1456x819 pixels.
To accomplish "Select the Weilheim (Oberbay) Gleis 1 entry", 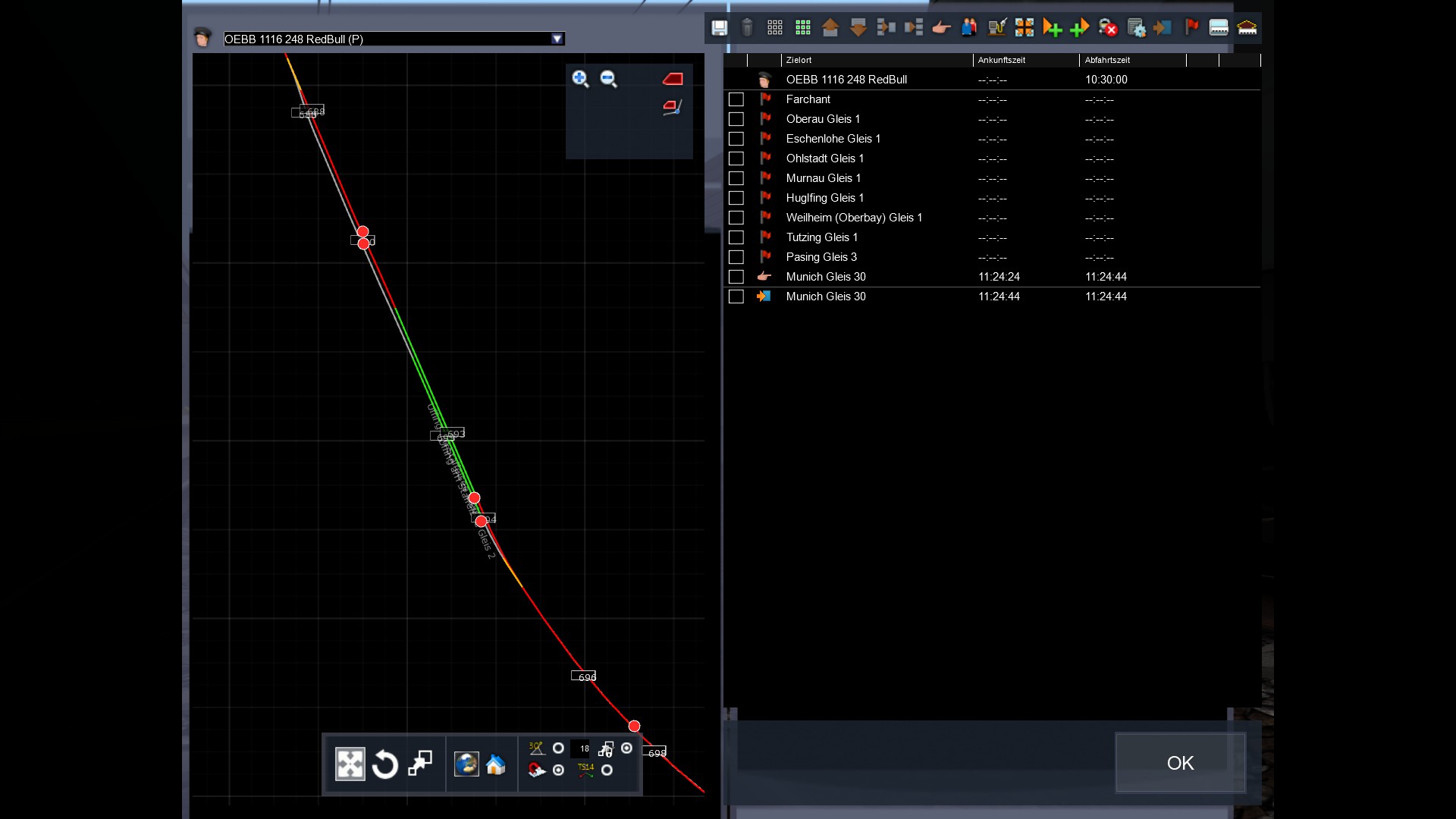I will tap(854, 218).
